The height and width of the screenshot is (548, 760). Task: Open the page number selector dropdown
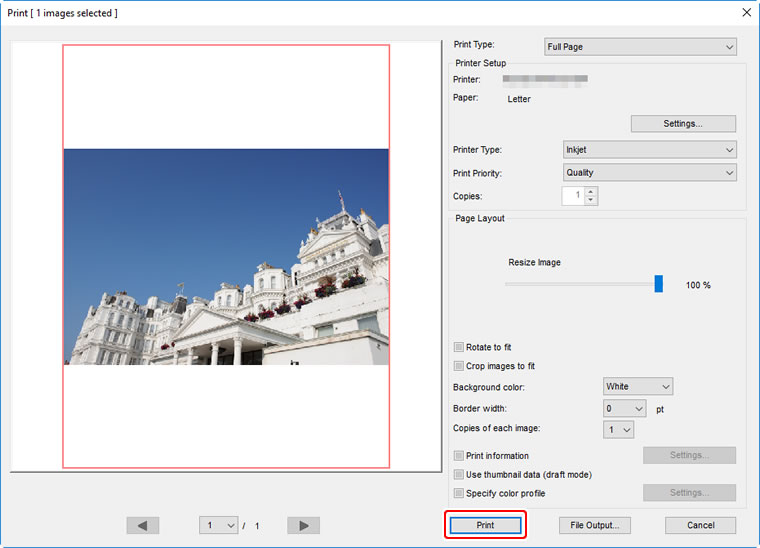219,525
